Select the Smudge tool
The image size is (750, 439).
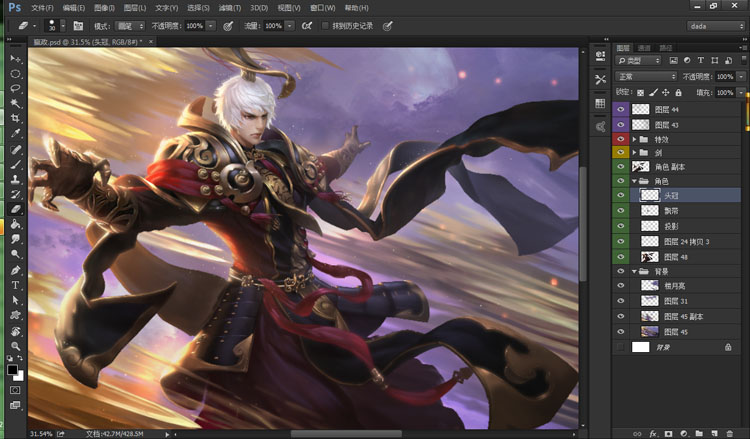click(x=15, y=239)
